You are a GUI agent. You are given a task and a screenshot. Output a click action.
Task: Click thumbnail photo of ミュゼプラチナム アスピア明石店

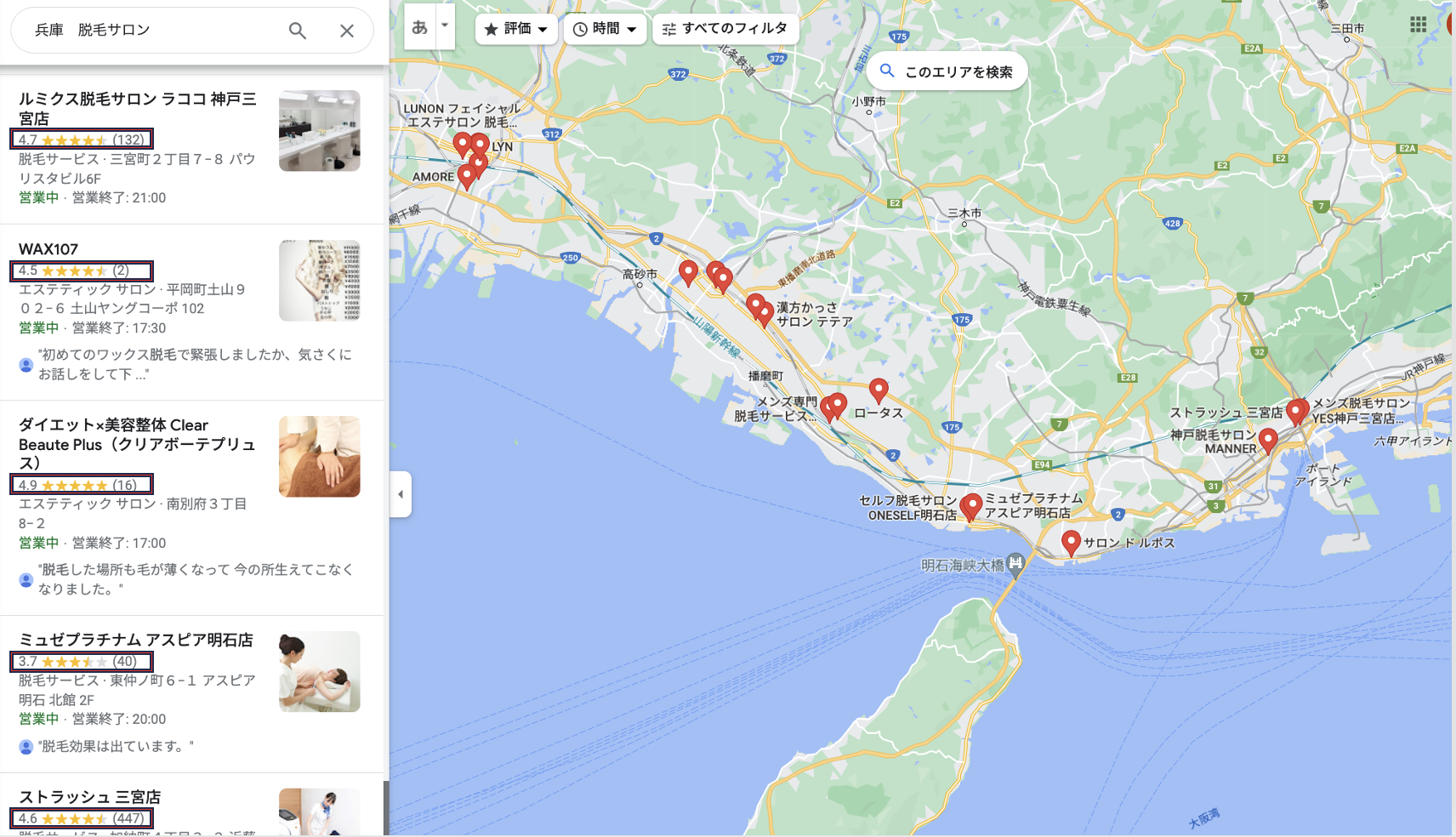click(x=319, y=672)
